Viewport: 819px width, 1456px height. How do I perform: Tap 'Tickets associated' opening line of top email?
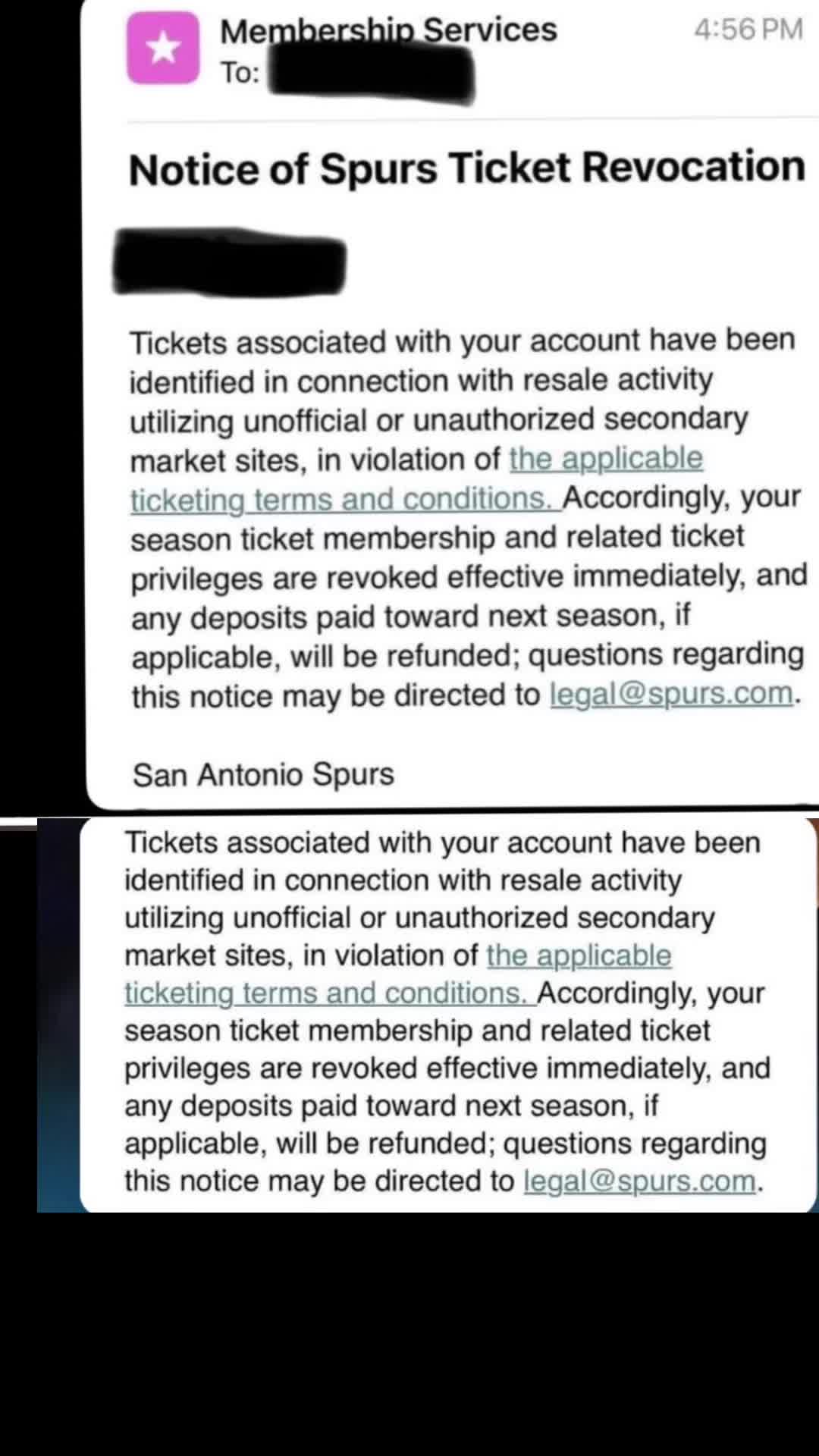pyautogui.click(x=463, y=341)
